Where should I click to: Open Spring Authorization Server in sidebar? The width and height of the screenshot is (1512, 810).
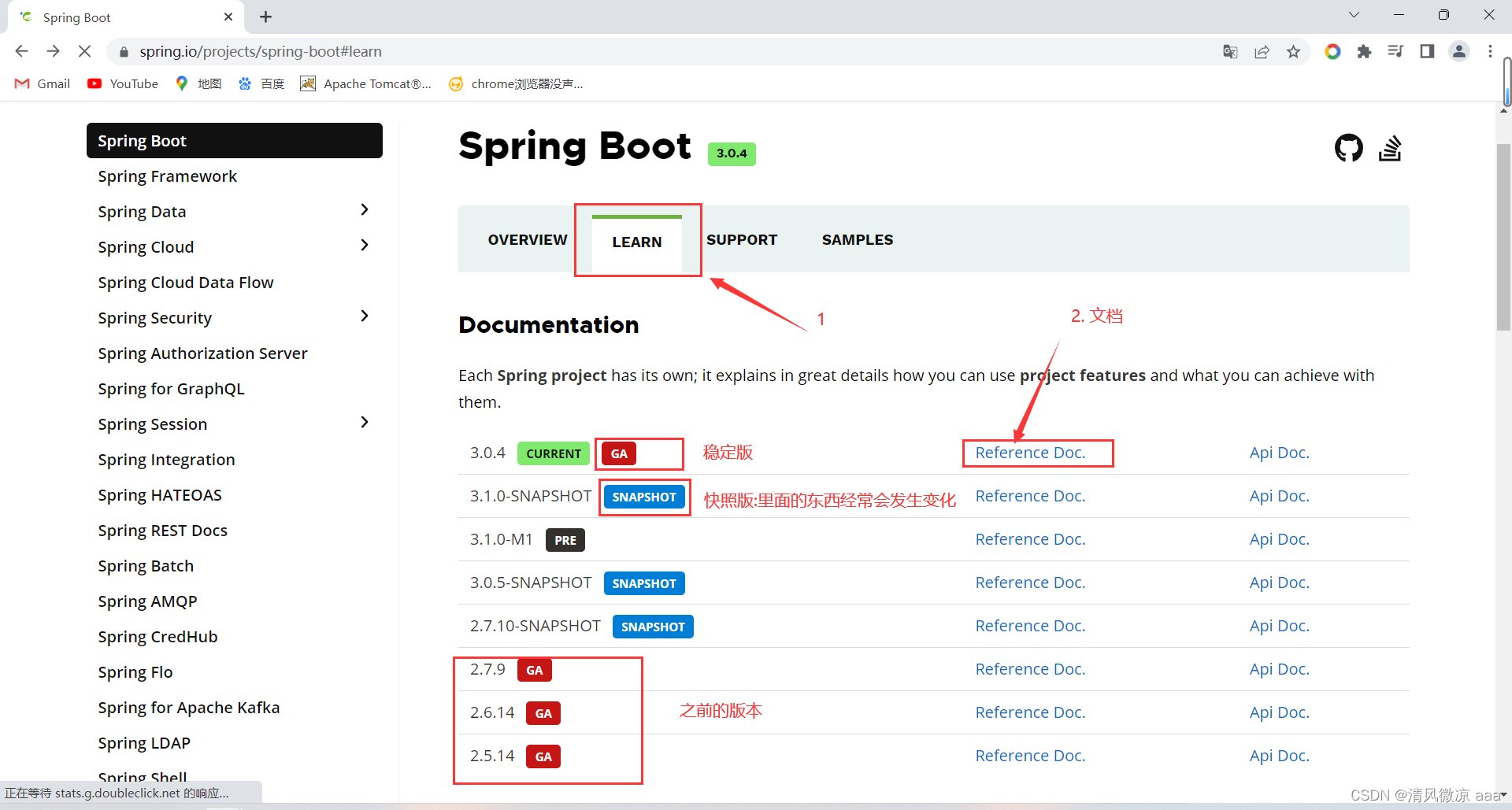(202, 353)
